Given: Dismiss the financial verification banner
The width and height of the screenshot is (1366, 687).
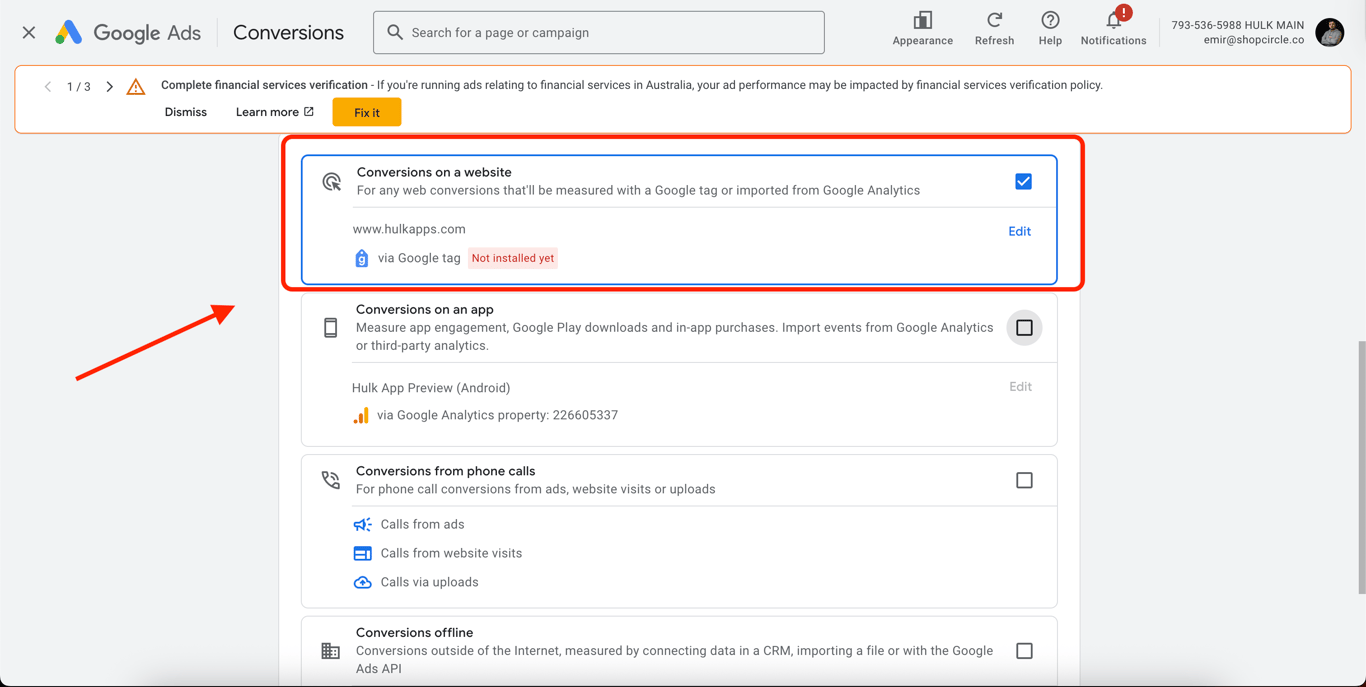Looking at the screenshot, I should pos(186,112).
